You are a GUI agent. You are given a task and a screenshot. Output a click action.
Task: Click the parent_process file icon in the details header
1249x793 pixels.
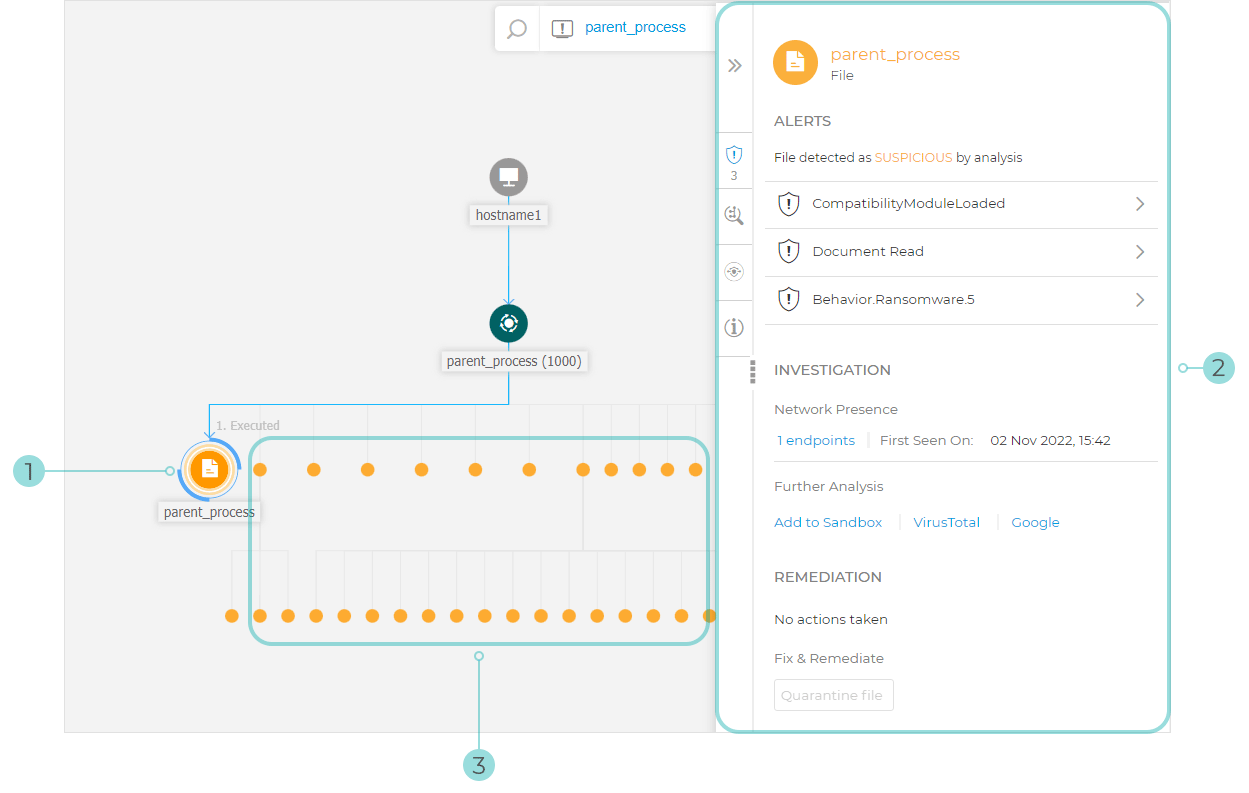point(794,62)
